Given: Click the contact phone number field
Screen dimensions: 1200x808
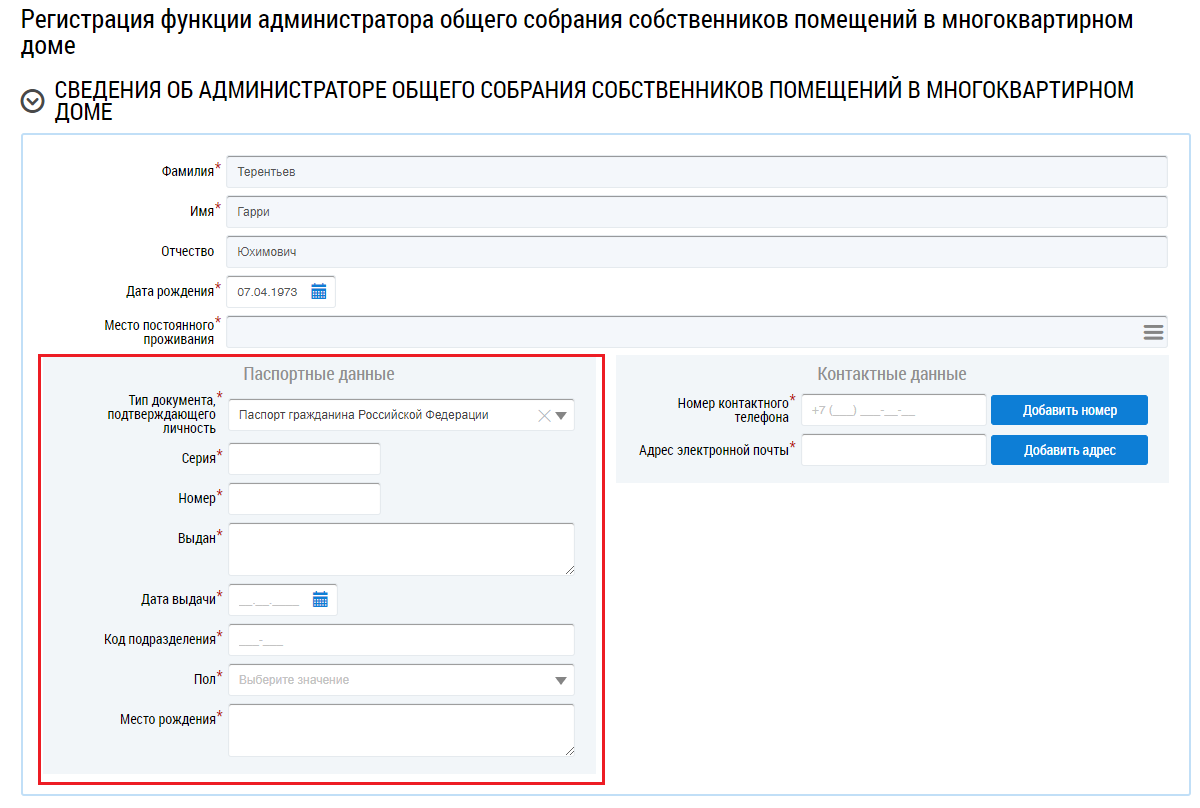Looking at the screenshot, I should click(x=893, y=410).
